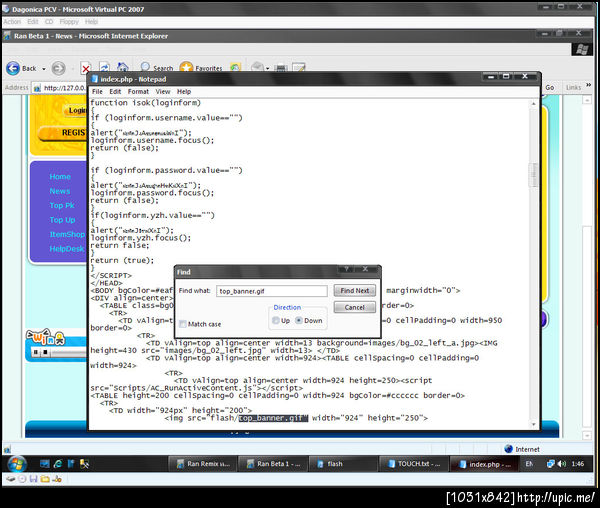Click the Internet zone globe in status bar
600x508 pixels.
[x=508, y=449]
